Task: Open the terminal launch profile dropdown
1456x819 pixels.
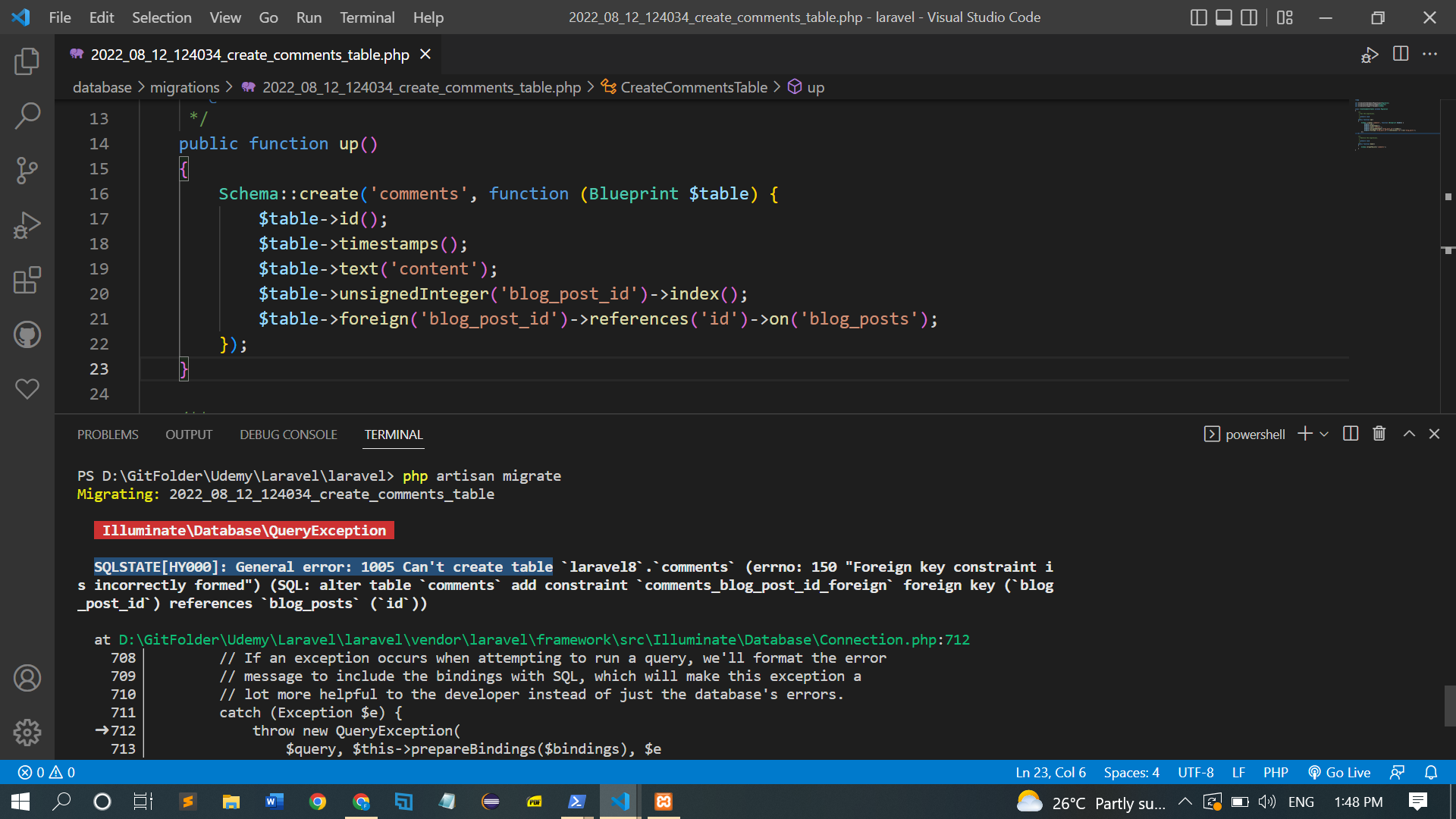Action: [x=1324, y=435]
